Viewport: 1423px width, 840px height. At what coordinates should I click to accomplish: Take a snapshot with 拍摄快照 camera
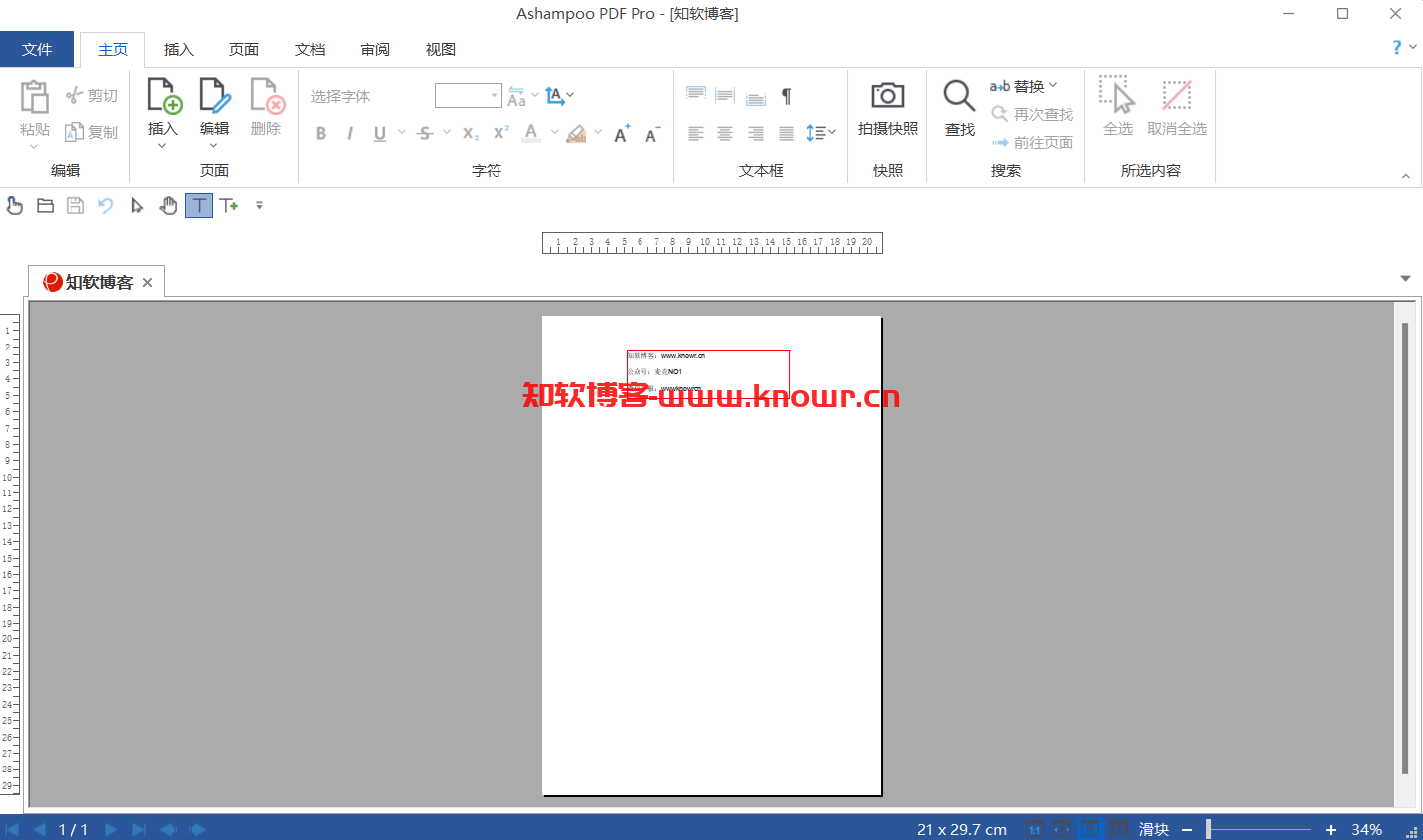888,96
